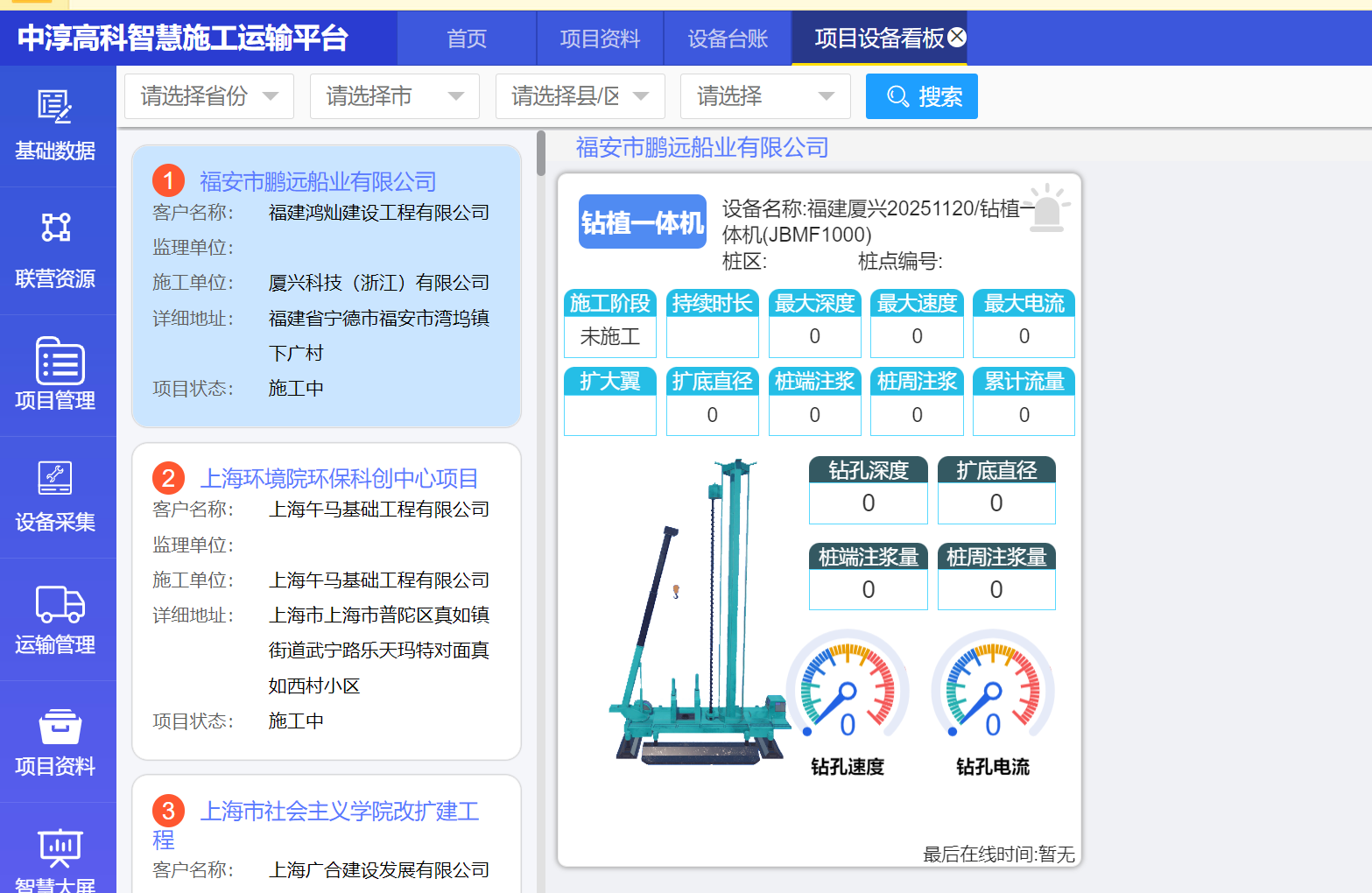Open the 智慧大屏 sidebar icon

59,847
